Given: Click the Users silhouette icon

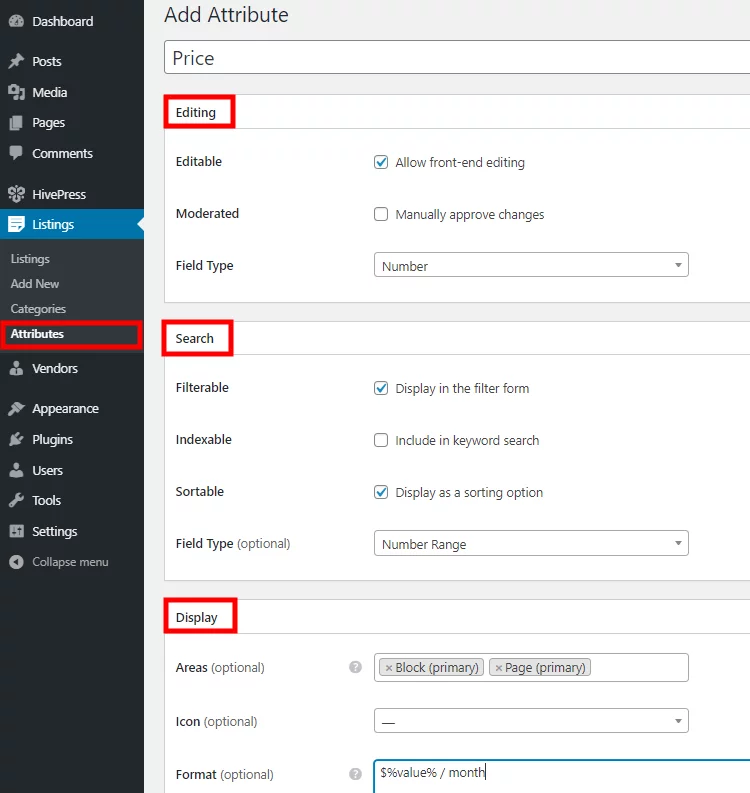Looking at the screenshot, I should coord(16,470).
